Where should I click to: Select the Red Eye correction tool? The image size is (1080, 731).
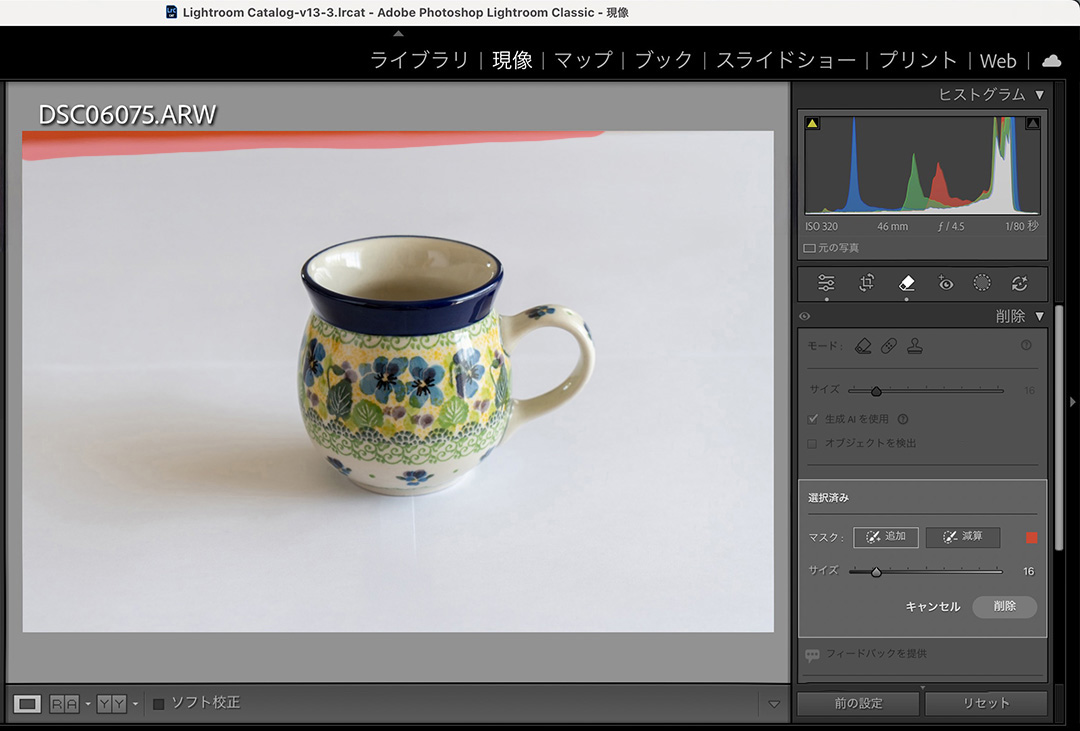(946, 283)
